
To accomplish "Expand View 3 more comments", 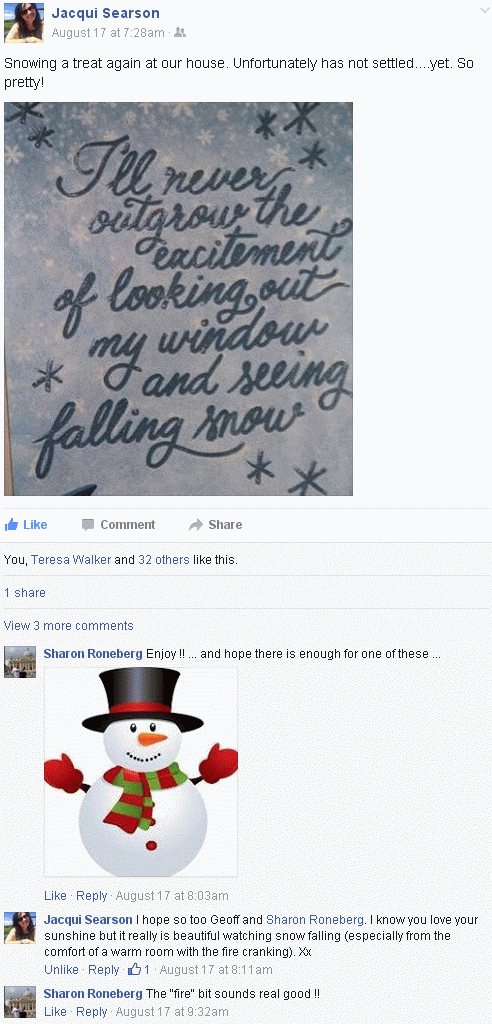I will pyautogui.click(x=69, y=626).
